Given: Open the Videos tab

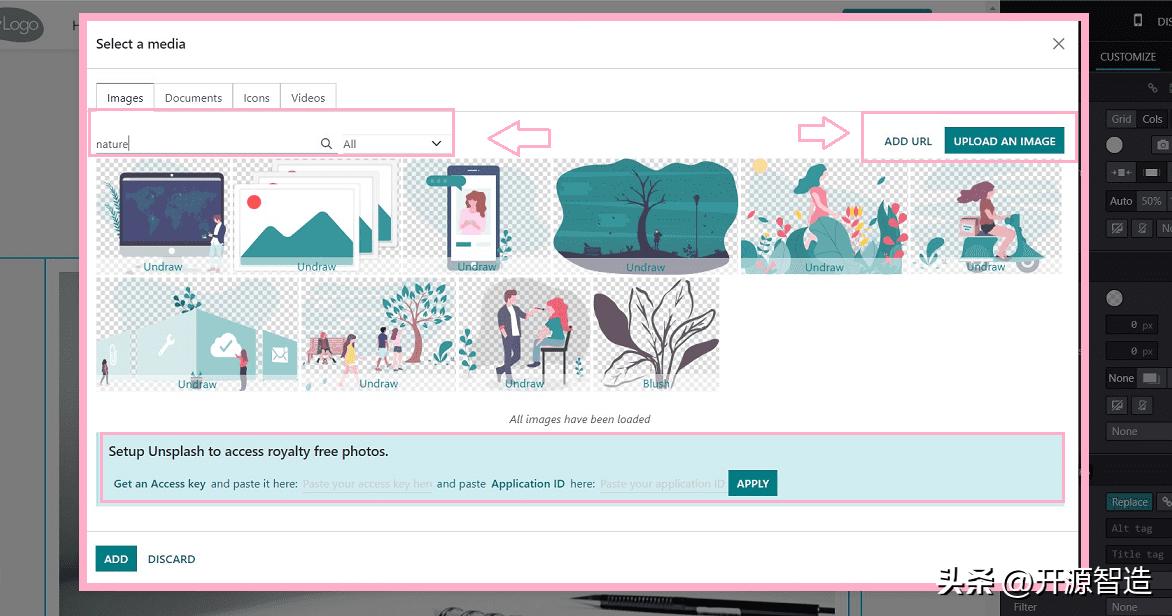Looking at the screenshot, I should click(x=308, y=98).
